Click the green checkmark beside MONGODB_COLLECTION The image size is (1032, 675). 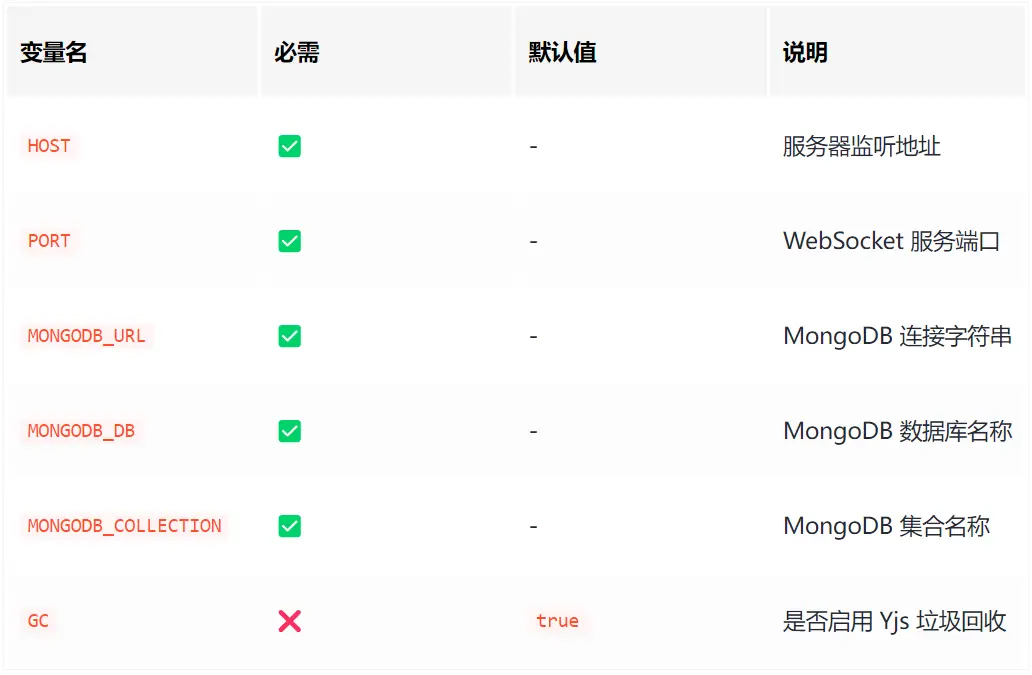(290, 527)
